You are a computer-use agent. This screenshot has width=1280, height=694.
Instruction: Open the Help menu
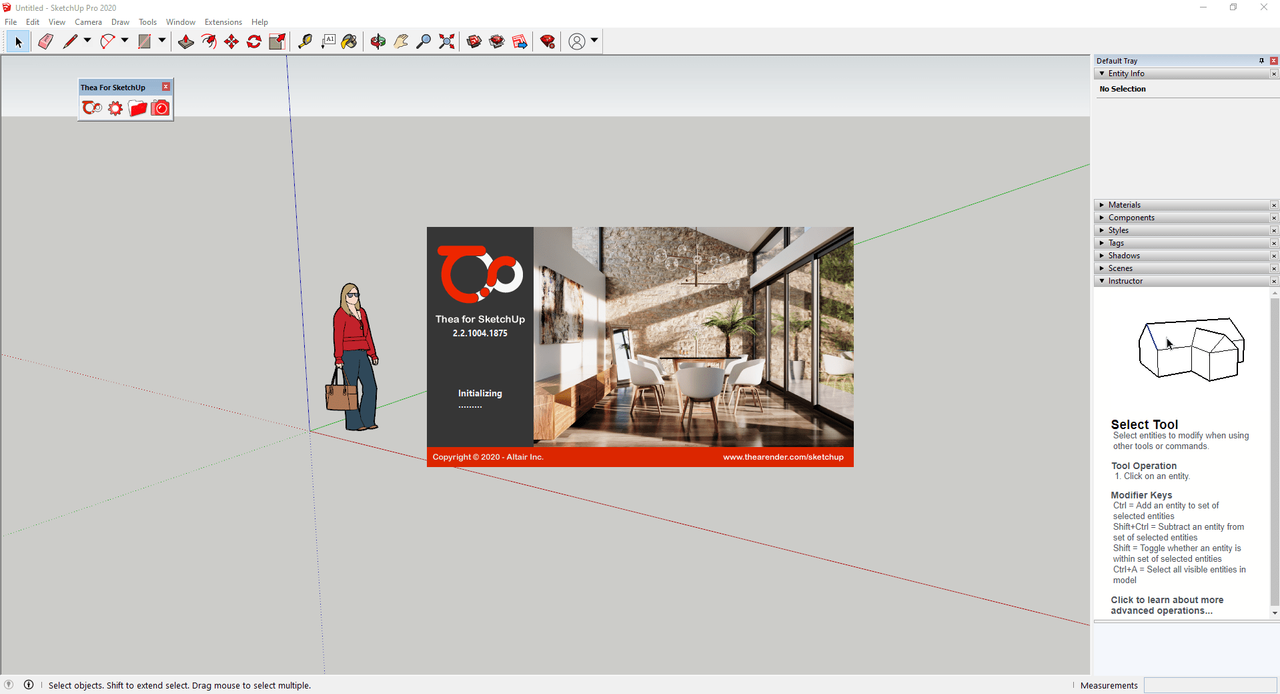[260, 22]
